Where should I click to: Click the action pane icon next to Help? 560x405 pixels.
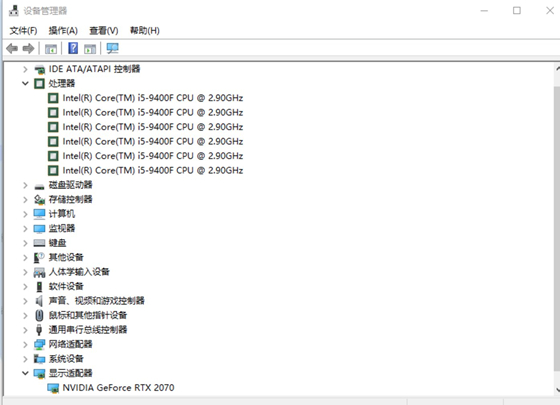(90, 49)
